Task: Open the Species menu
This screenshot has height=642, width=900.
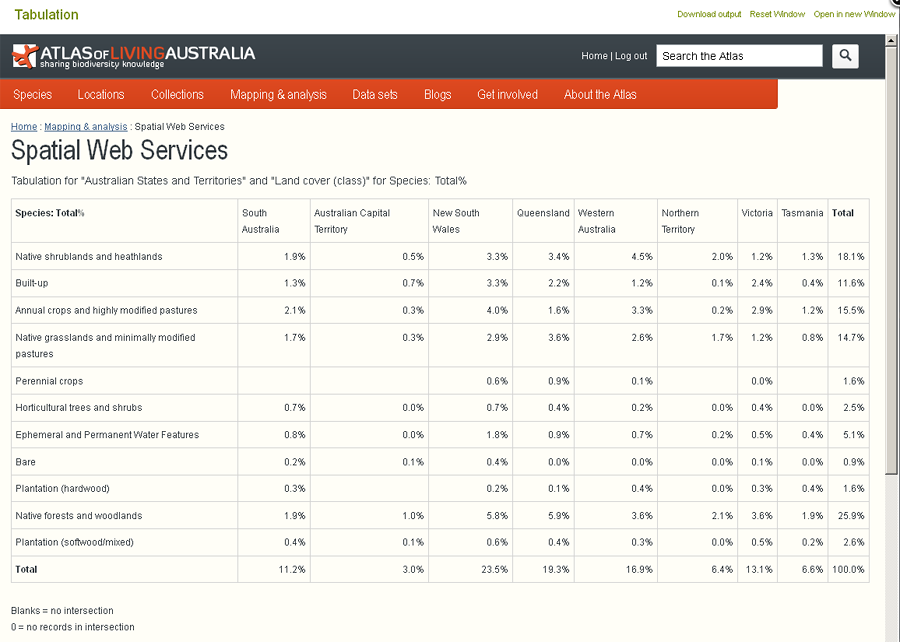Action: pos(33,95)
